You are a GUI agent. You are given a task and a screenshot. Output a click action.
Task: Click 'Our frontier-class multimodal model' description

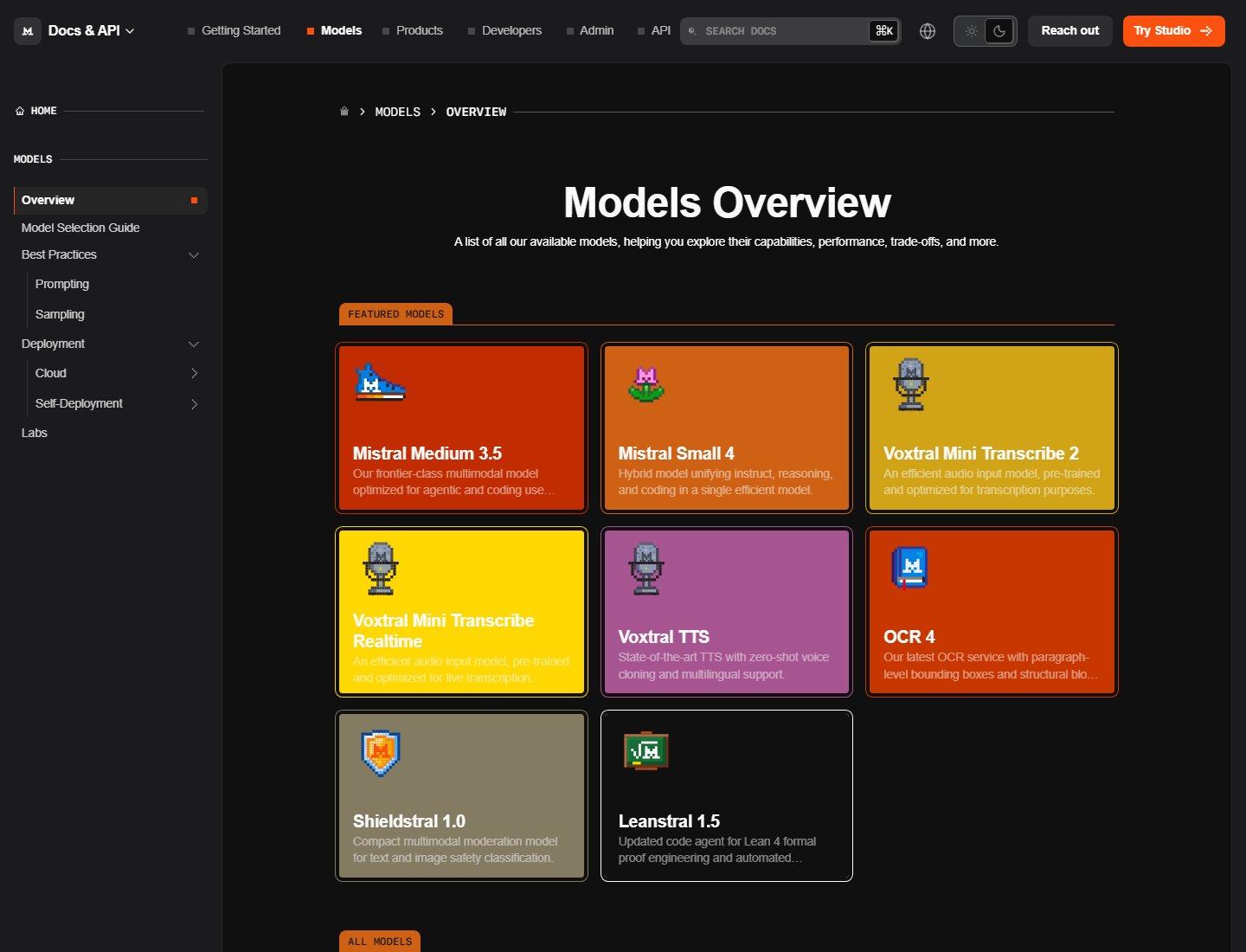454,482
